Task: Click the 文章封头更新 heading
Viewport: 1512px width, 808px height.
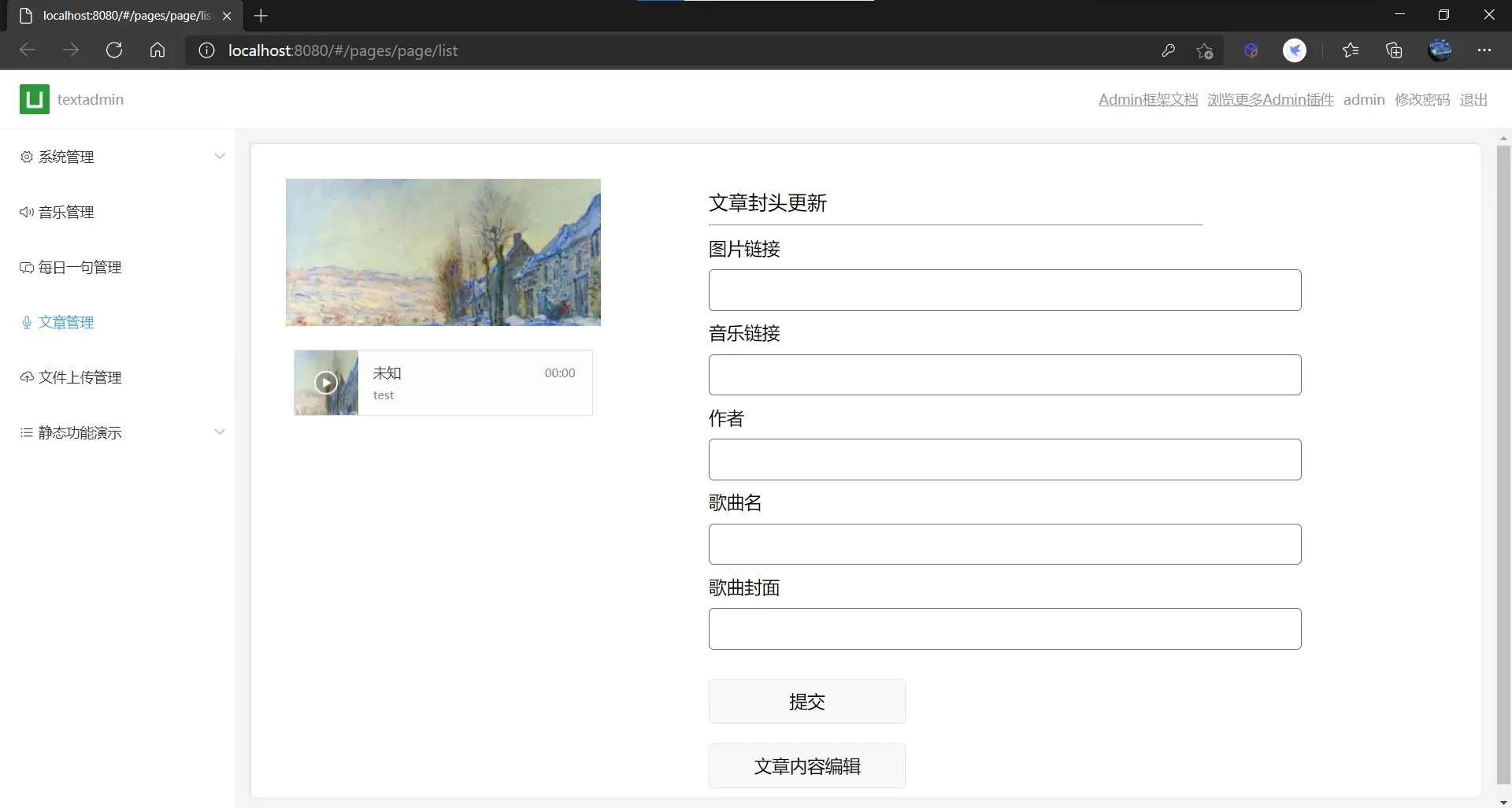Action: click(x=768, y=202)
